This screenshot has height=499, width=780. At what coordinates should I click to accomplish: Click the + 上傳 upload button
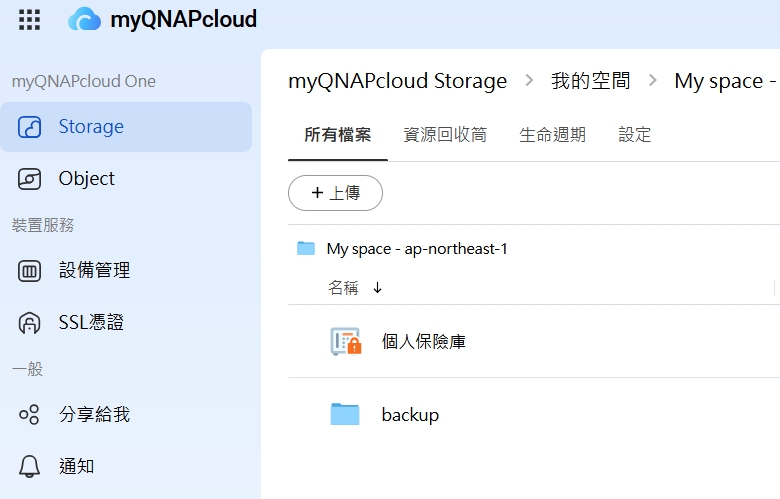coord(335,193)
